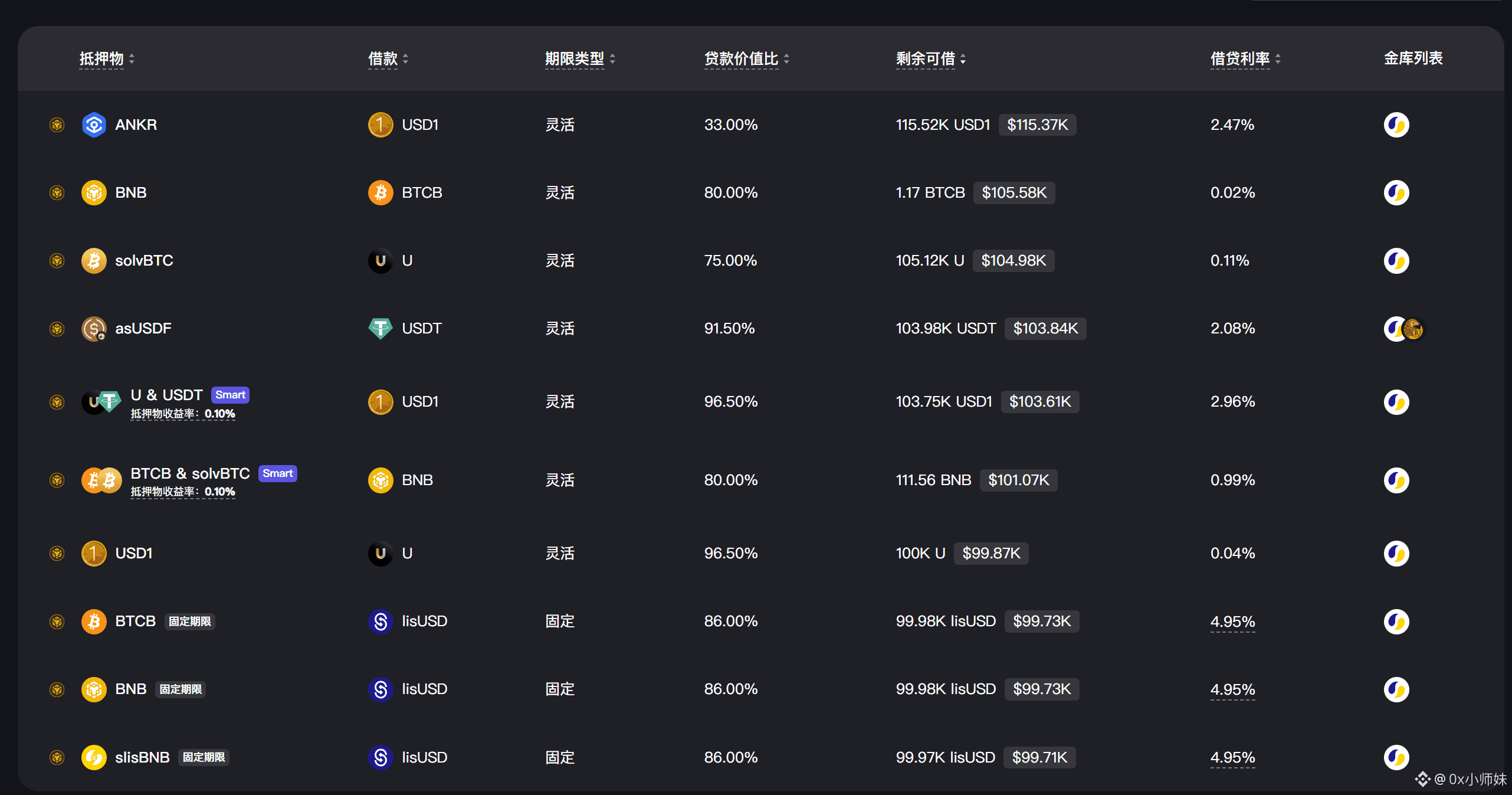Click the $115.37K value badge

tap(1037, 125)
